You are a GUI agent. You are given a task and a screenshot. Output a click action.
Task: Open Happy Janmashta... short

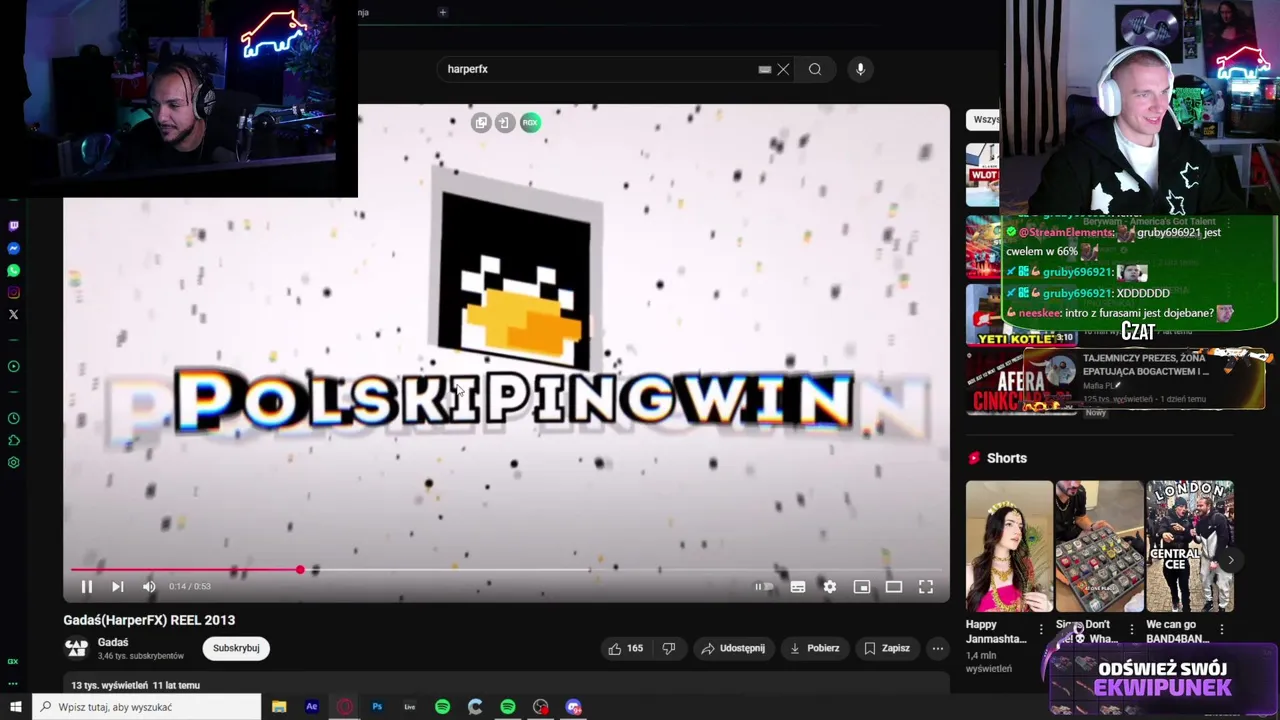(1009, 546)
